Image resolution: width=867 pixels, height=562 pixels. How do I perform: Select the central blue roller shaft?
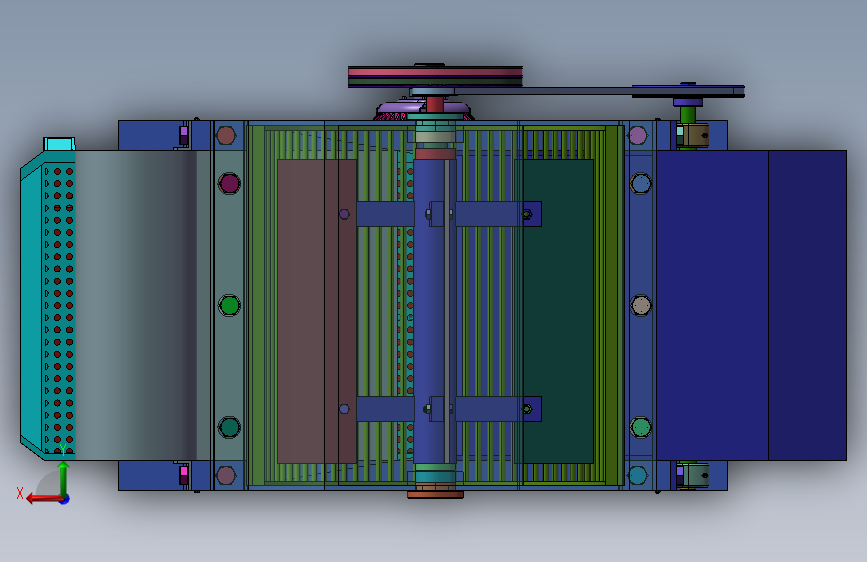click(435, 311)
